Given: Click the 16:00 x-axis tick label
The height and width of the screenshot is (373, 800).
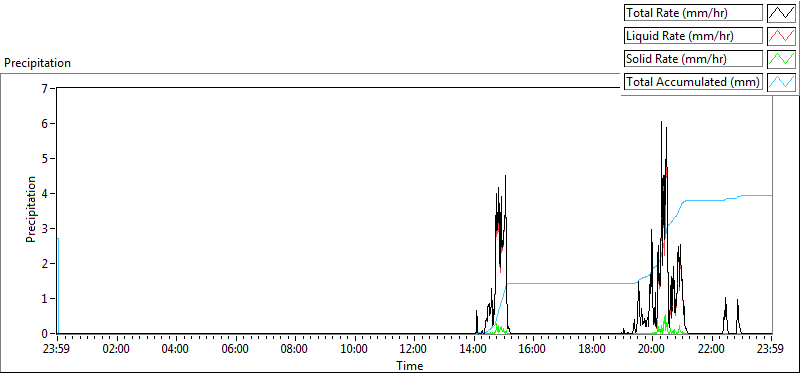Looking at the screenshot, I should coord(533,350).
